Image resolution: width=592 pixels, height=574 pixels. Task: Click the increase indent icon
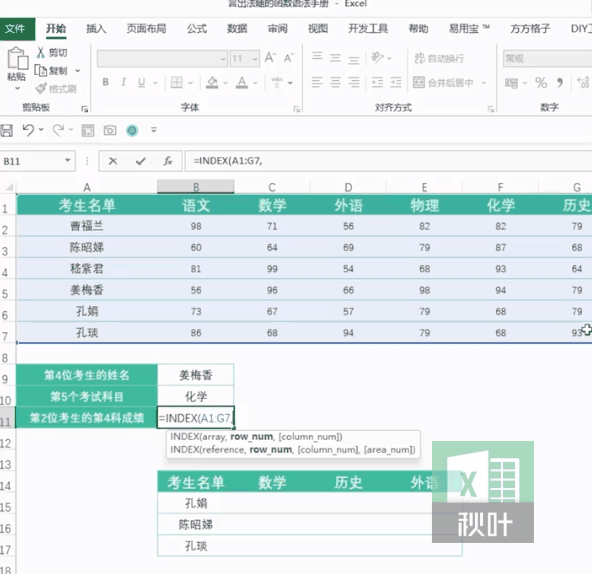pyautogui.click(x=396, y=82)
